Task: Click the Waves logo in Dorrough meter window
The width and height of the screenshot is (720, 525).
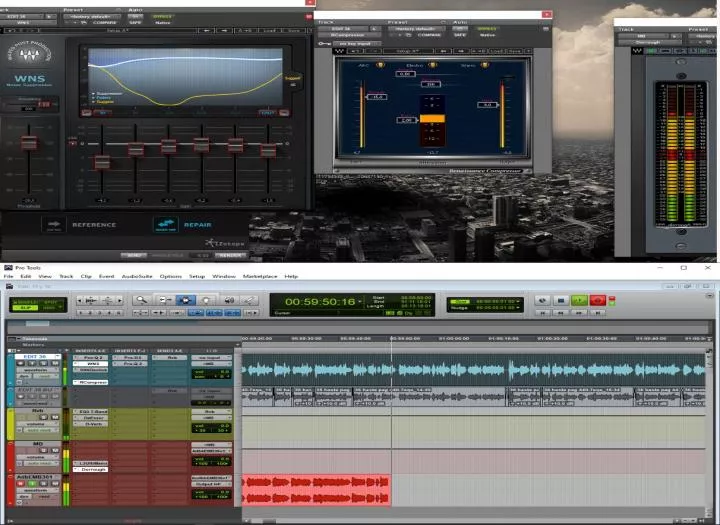Action: click(x=637, y=51)
